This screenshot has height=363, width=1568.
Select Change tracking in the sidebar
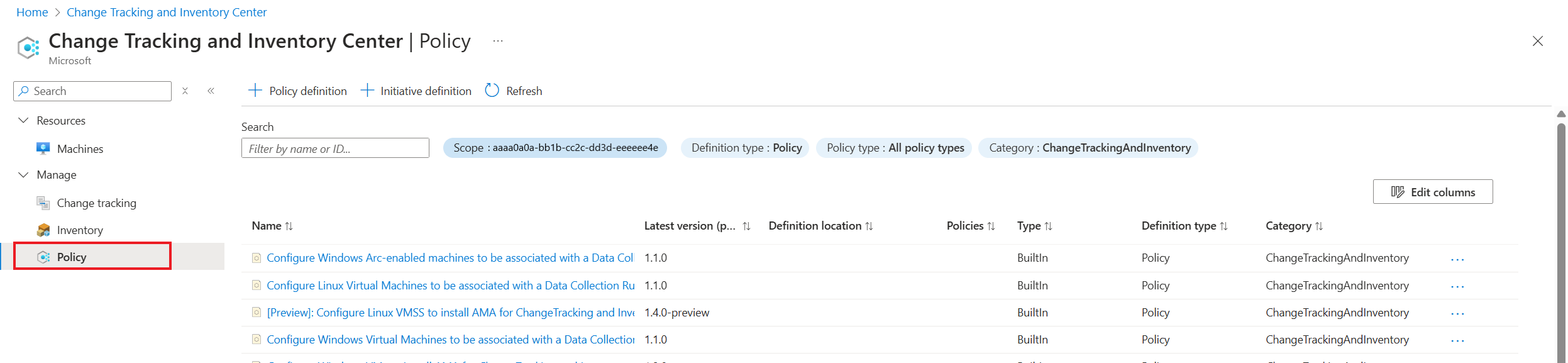(96, 203)
